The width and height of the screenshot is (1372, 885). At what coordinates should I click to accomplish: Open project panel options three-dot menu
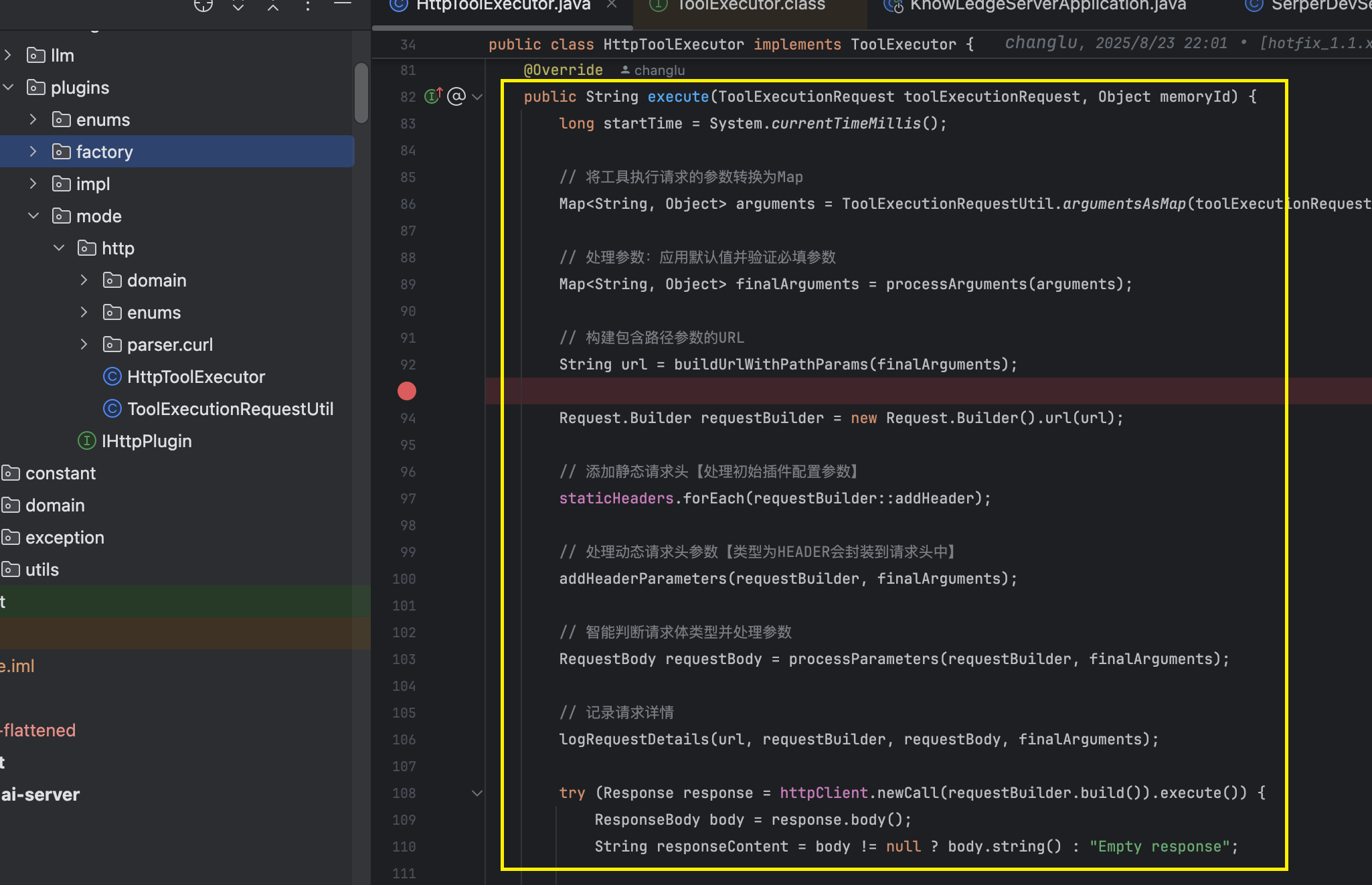tap(307, 6)
